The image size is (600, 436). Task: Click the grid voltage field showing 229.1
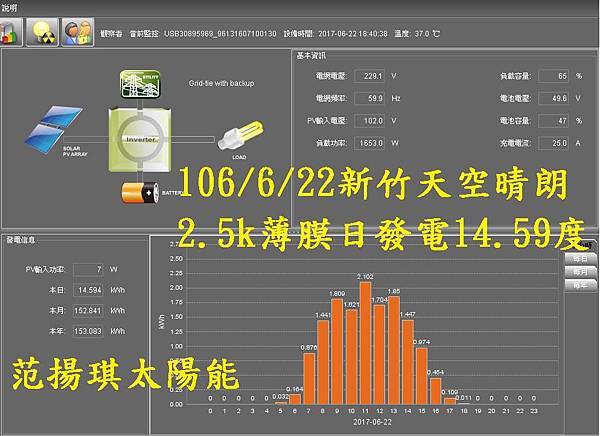(x=370, y=76)
